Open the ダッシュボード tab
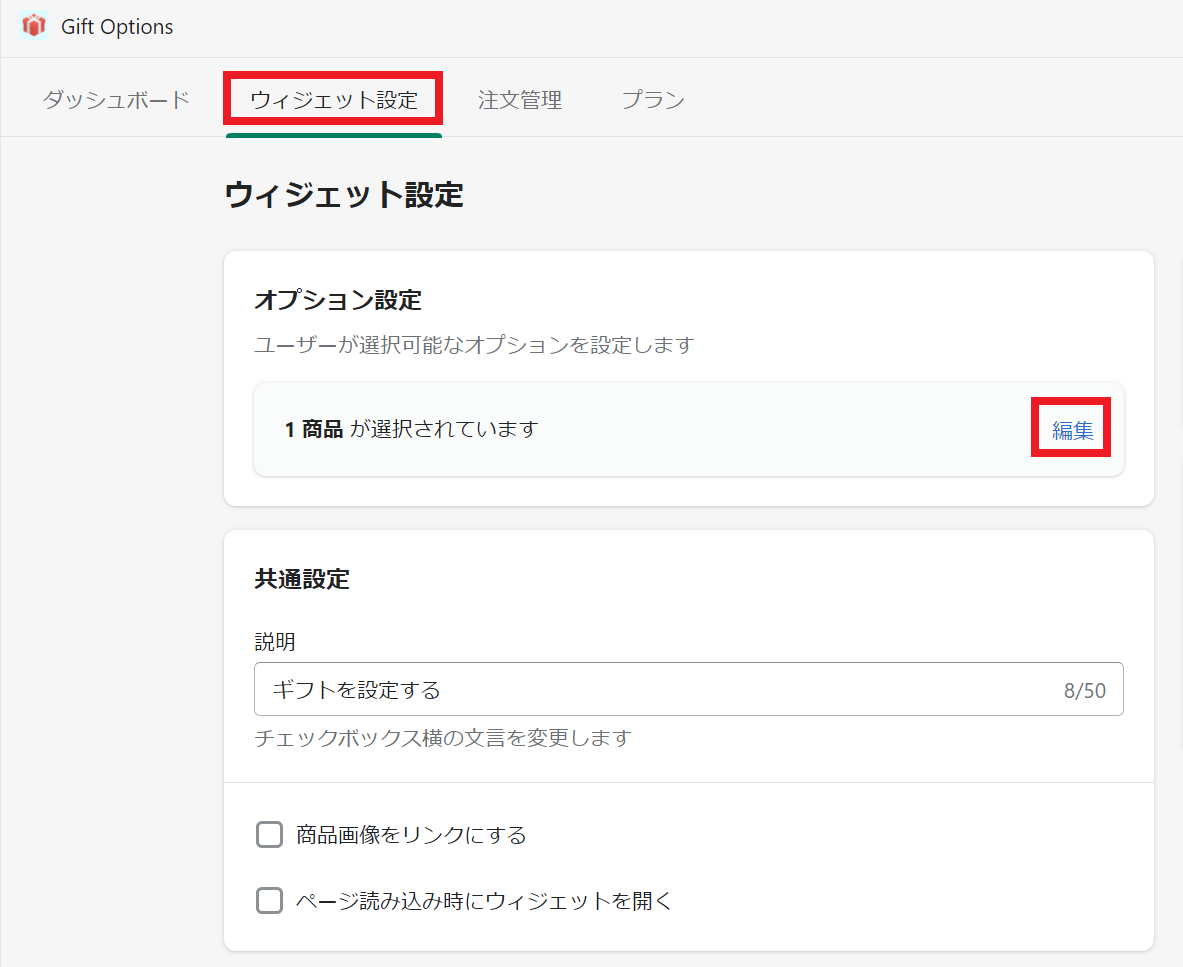This screenshot has height=967, width=1183. click(x=116, y=100)
